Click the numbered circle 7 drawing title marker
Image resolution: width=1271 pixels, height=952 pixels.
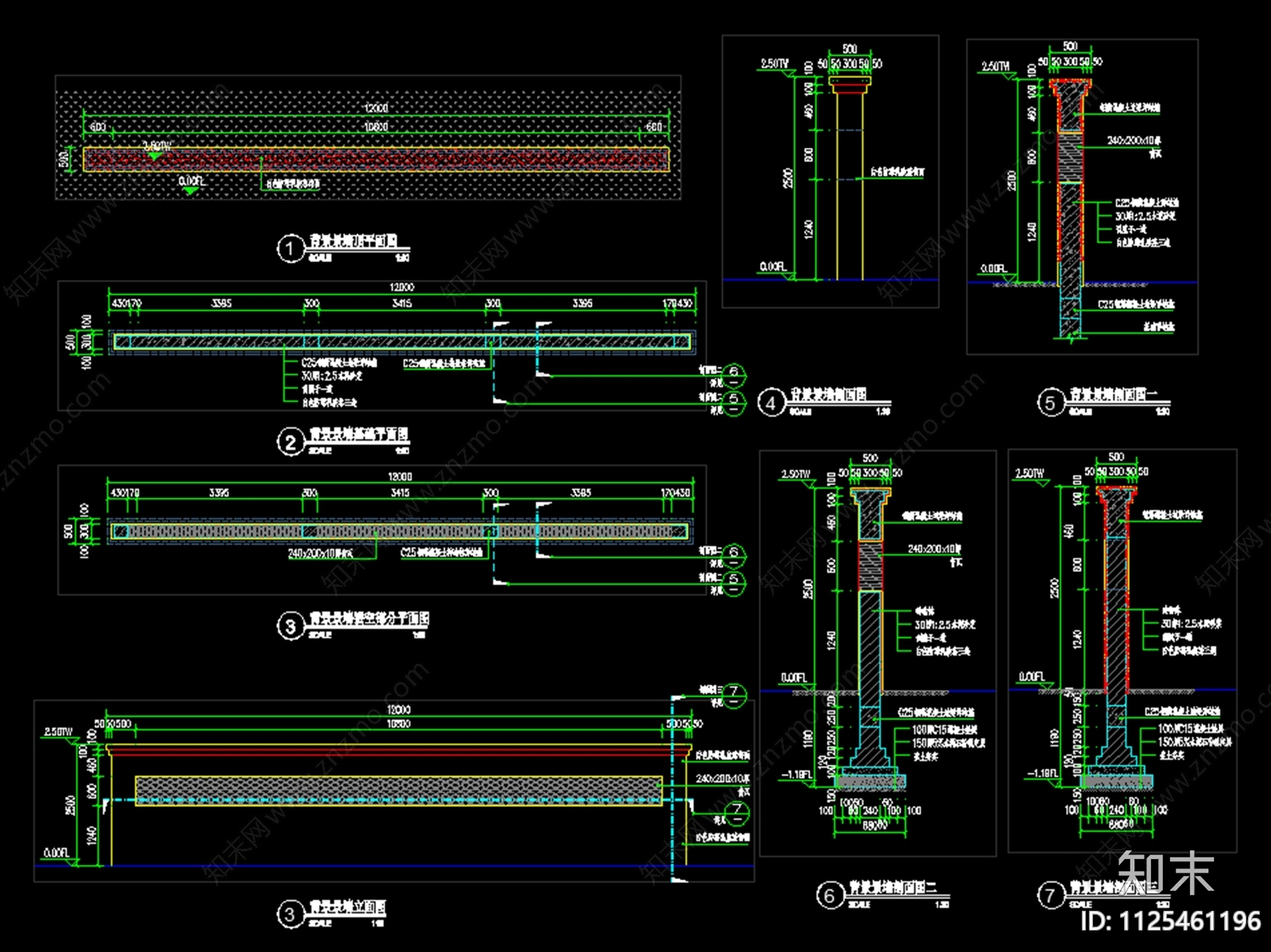click(1050, 896)
